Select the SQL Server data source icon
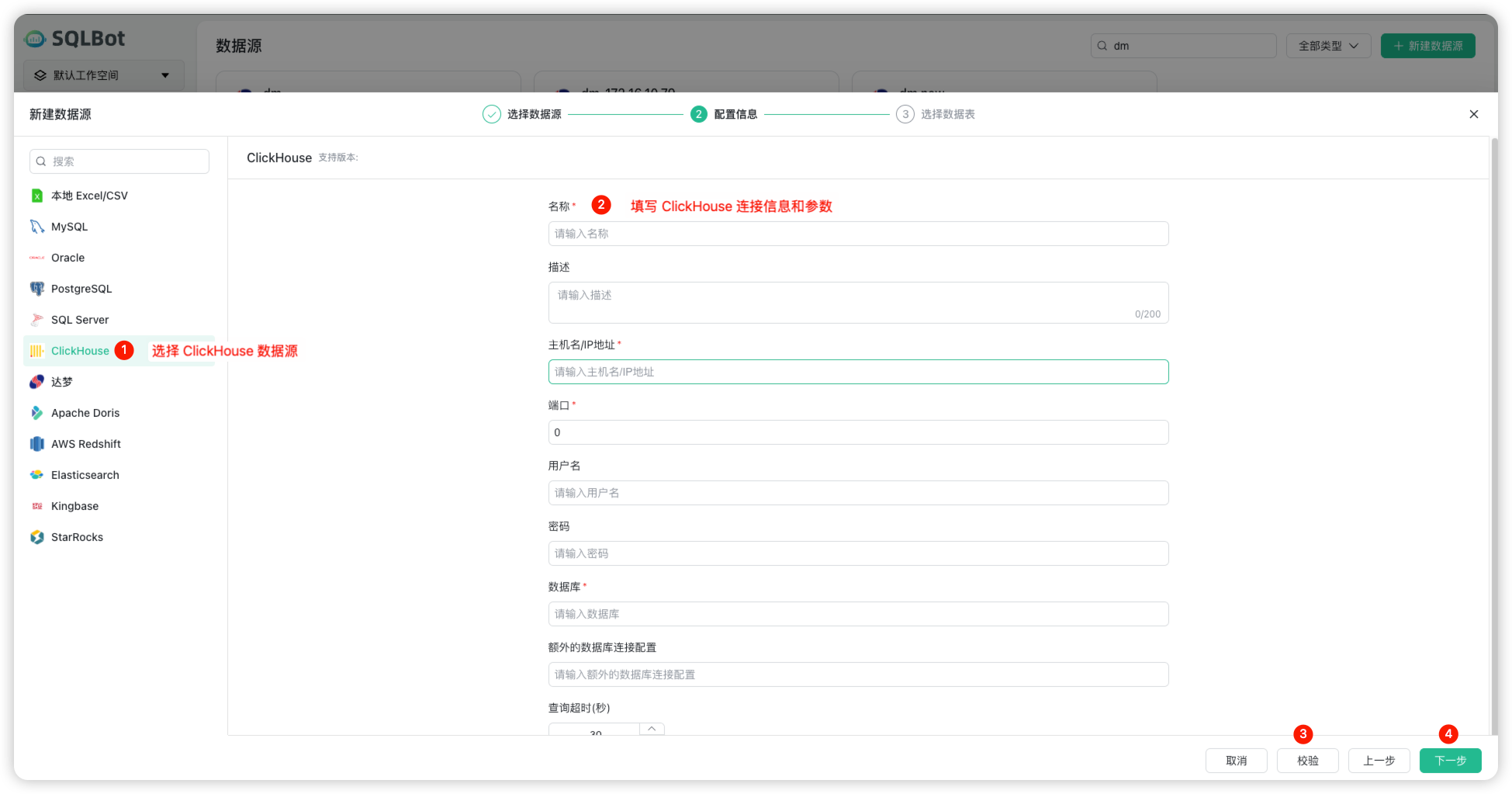This screenshot has width=1512, height=794. 36,319
